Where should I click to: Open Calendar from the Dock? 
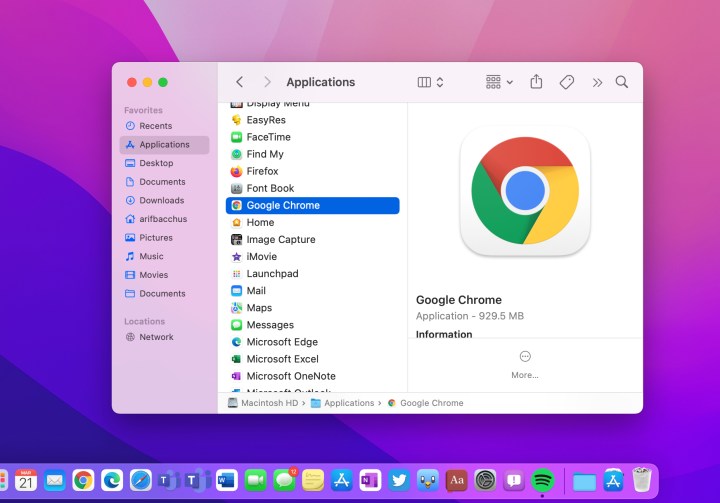(26, 480)
